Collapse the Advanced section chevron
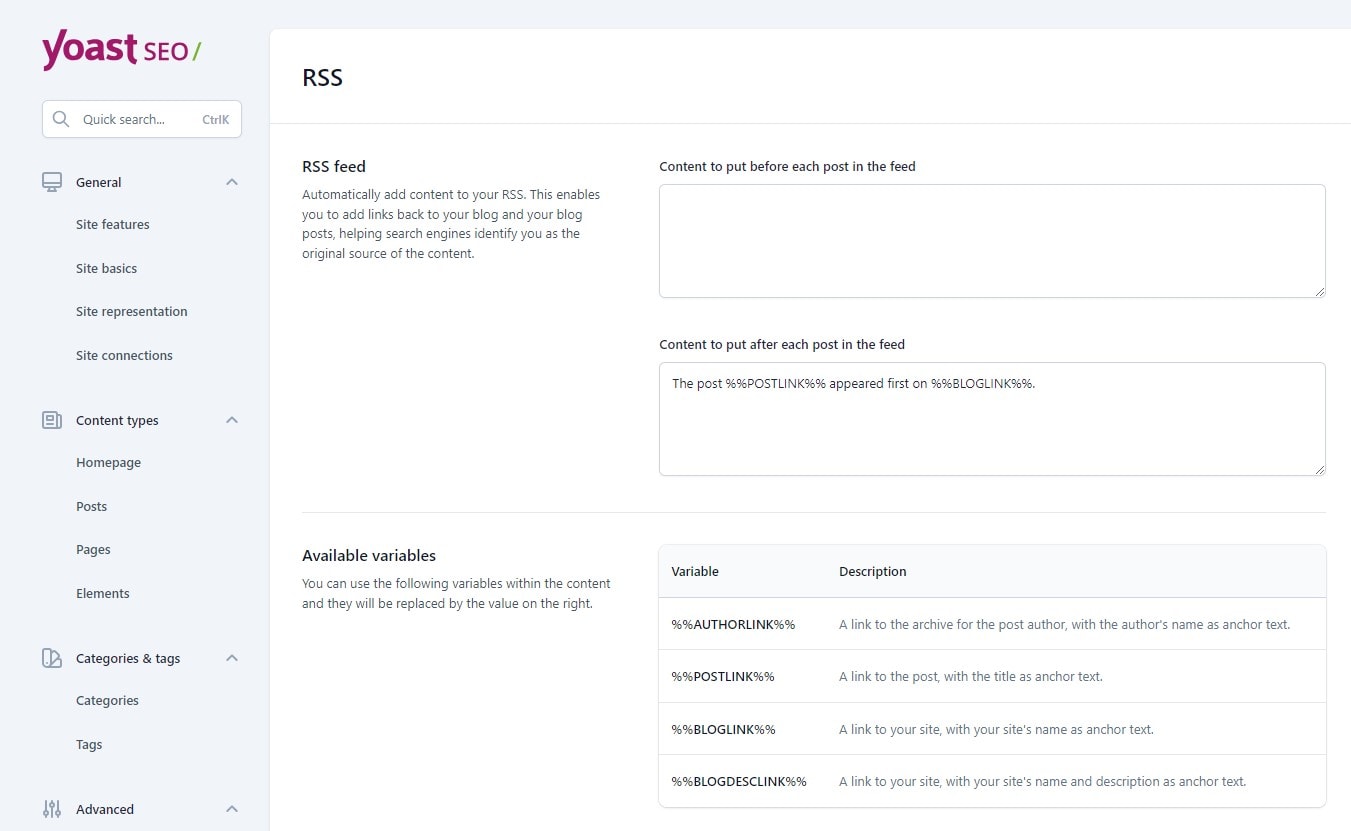The height and width of the screenshot is (831, 1351). click(x=232, y=809)
